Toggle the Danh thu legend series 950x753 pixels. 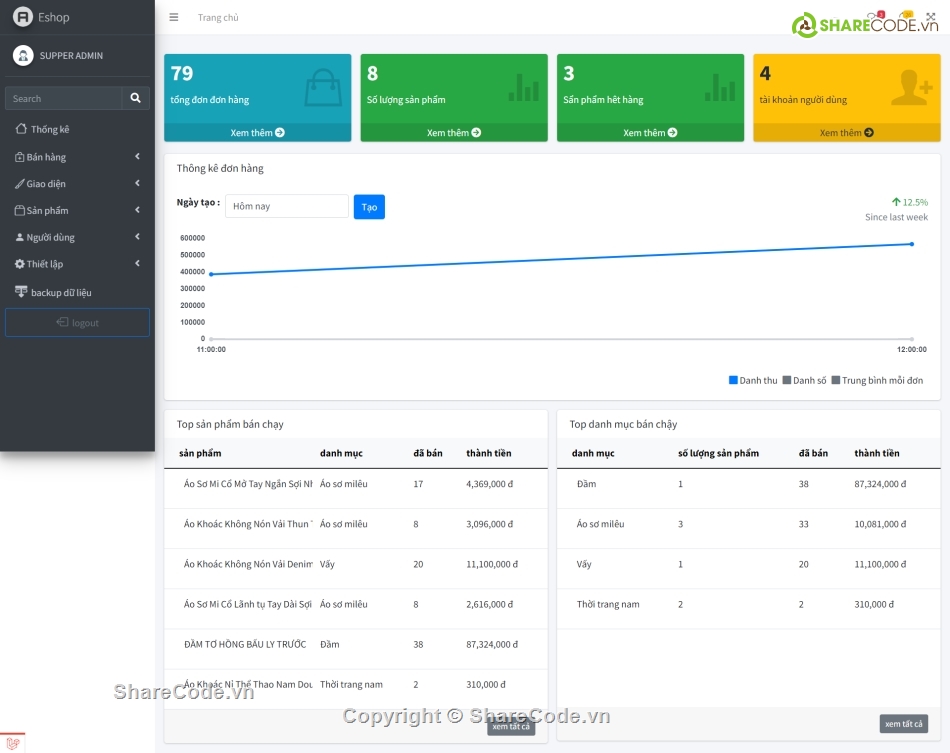pos(753,380)
